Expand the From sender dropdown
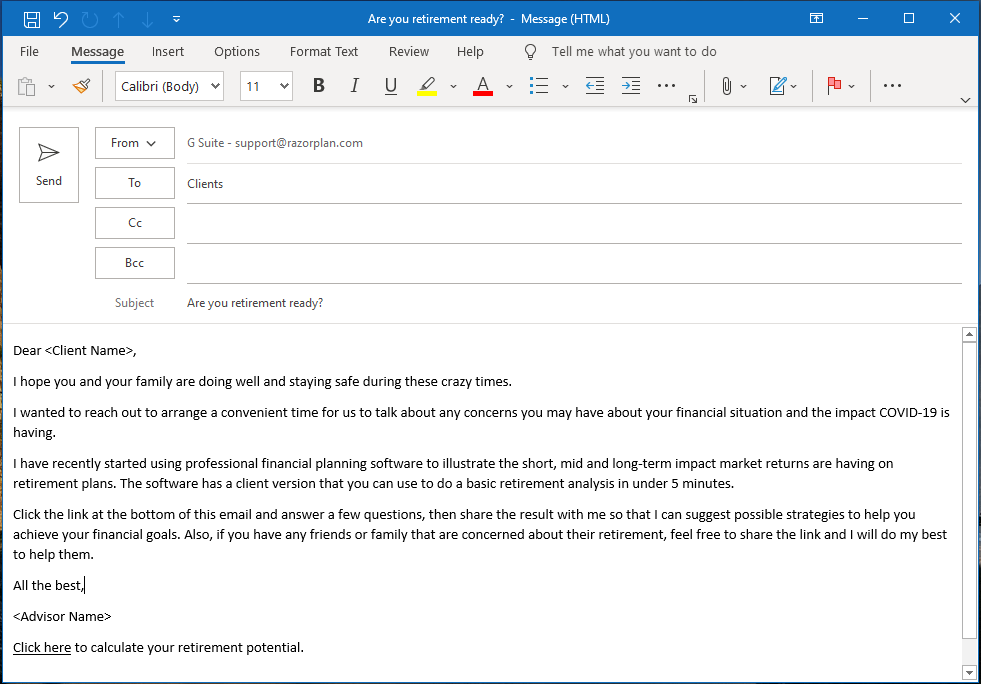 (135, 143)
